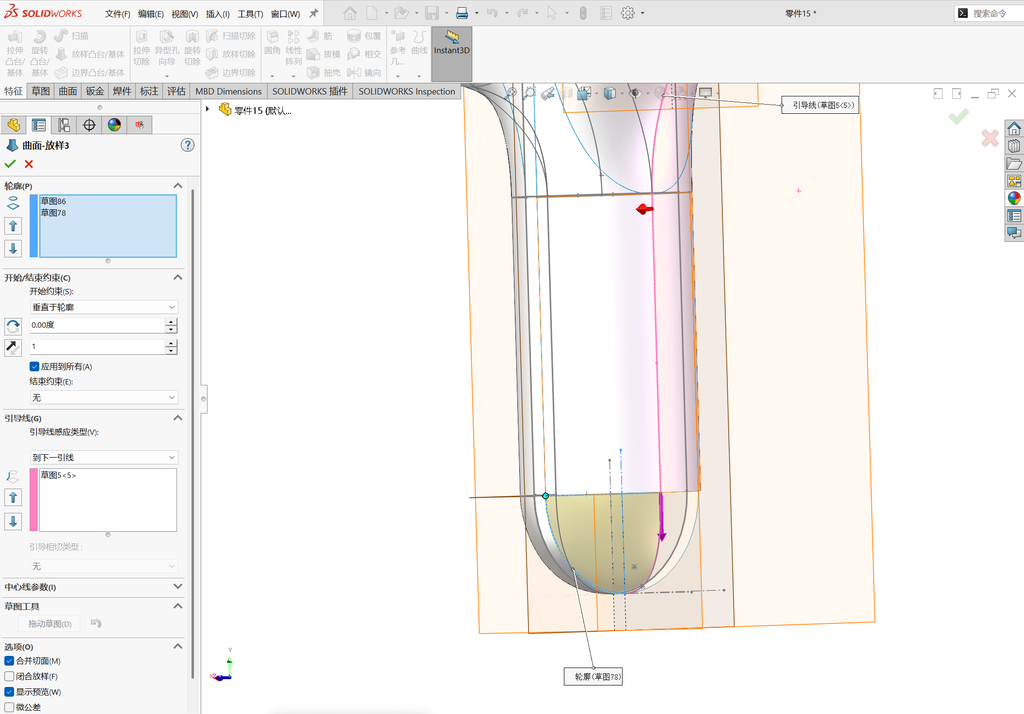The height and width of the screenshot is (714, 1024).
Task: Collapse the 开始/结束约束 section
Action: [x=178, y=278]
